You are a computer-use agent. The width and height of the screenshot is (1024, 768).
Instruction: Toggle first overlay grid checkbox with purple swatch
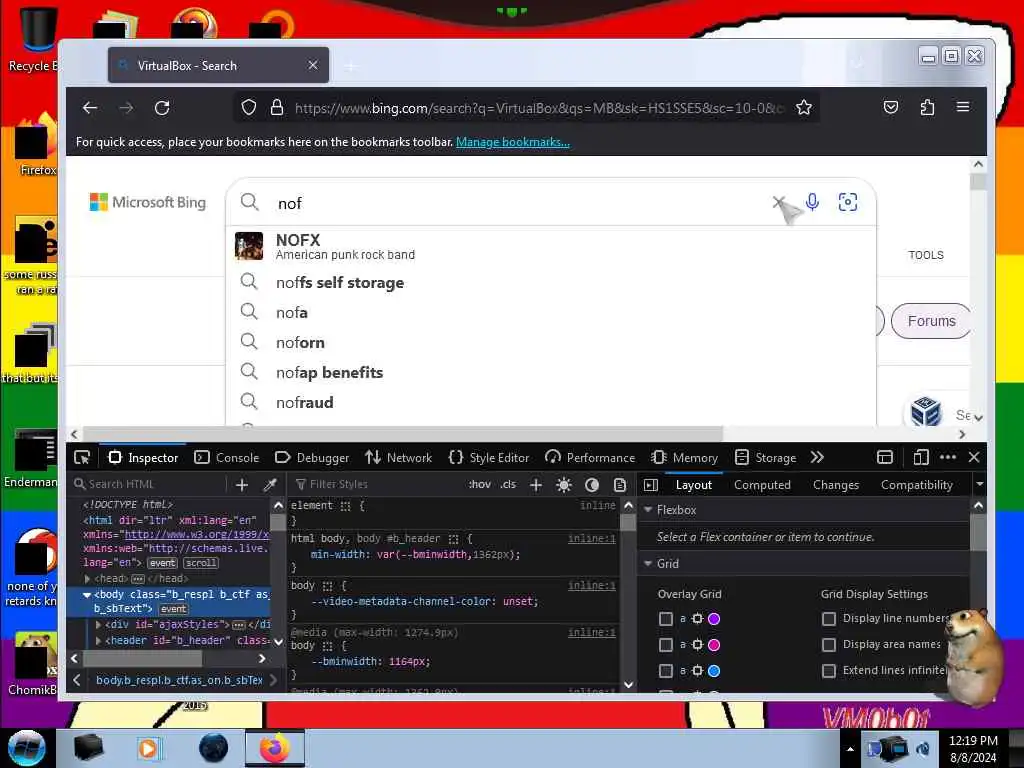click(x=665, y=618)
